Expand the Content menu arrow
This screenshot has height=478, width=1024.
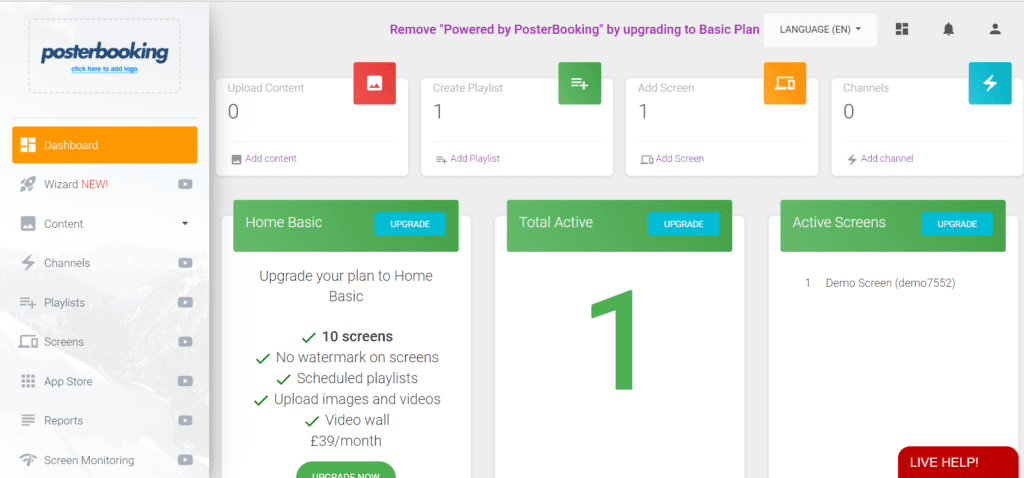tap(185, 223)
